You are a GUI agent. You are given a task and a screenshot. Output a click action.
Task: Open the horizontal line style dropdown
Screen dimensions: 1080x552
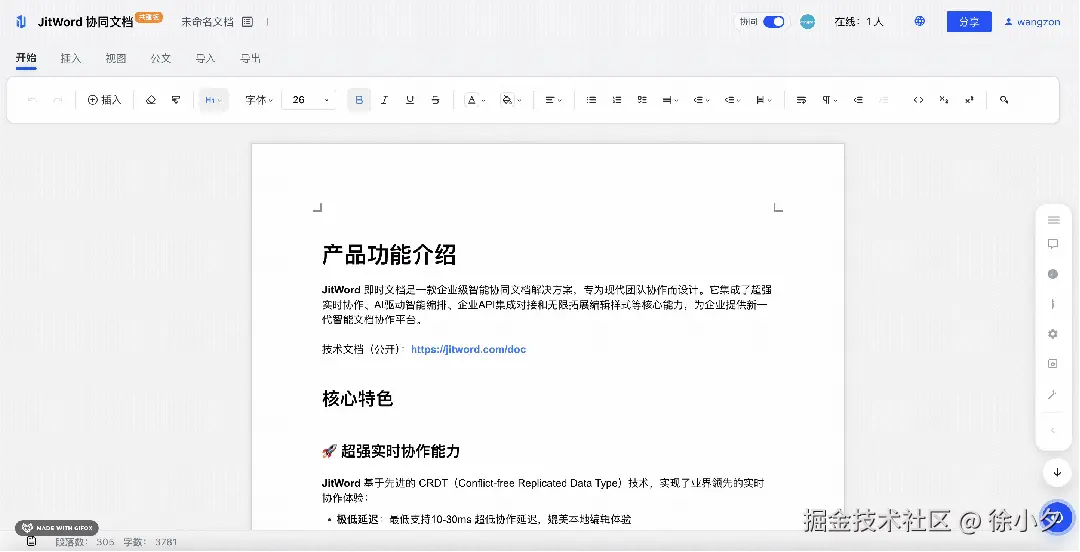click(x=670, y=100)
